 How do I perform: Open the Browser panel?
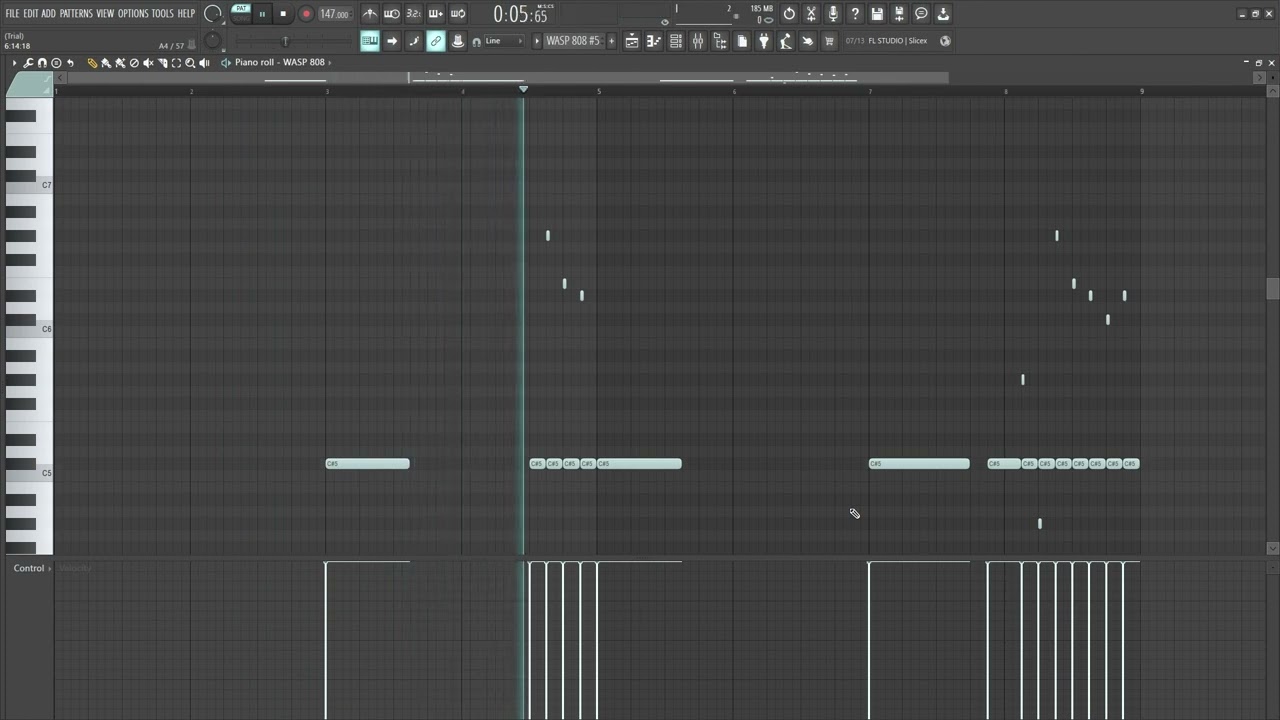point(720,41)
